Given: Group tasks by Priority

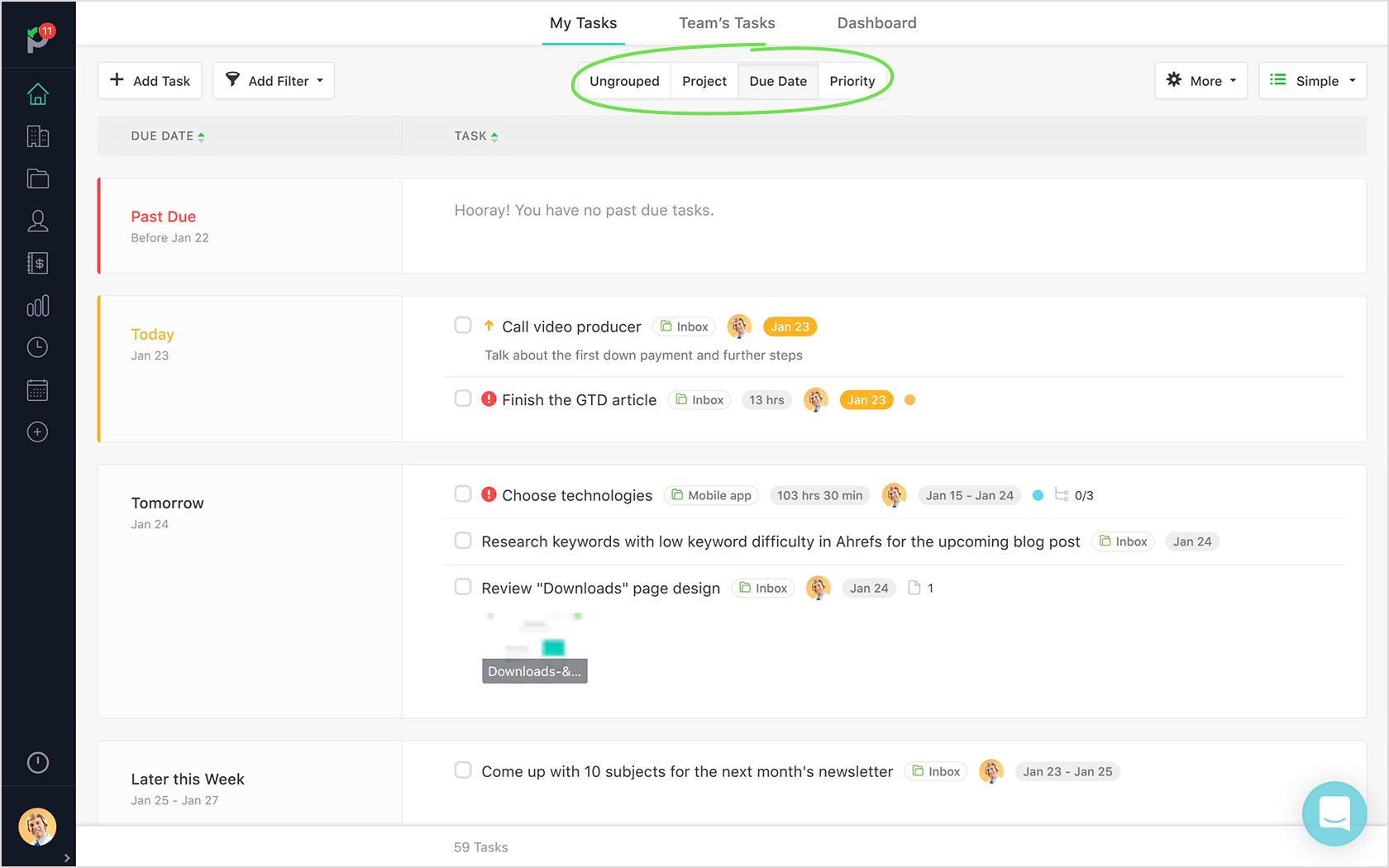Looking at the screenshot, I should [x=852, y=80].
